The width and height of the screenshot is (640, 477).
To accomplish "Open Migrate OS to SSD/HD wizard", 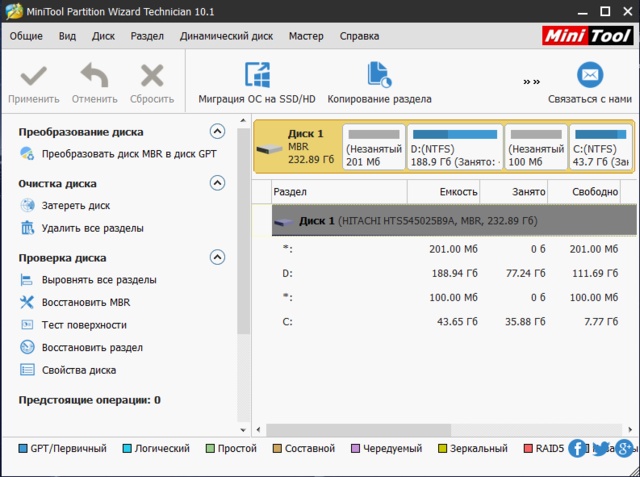I will point(257,76).
